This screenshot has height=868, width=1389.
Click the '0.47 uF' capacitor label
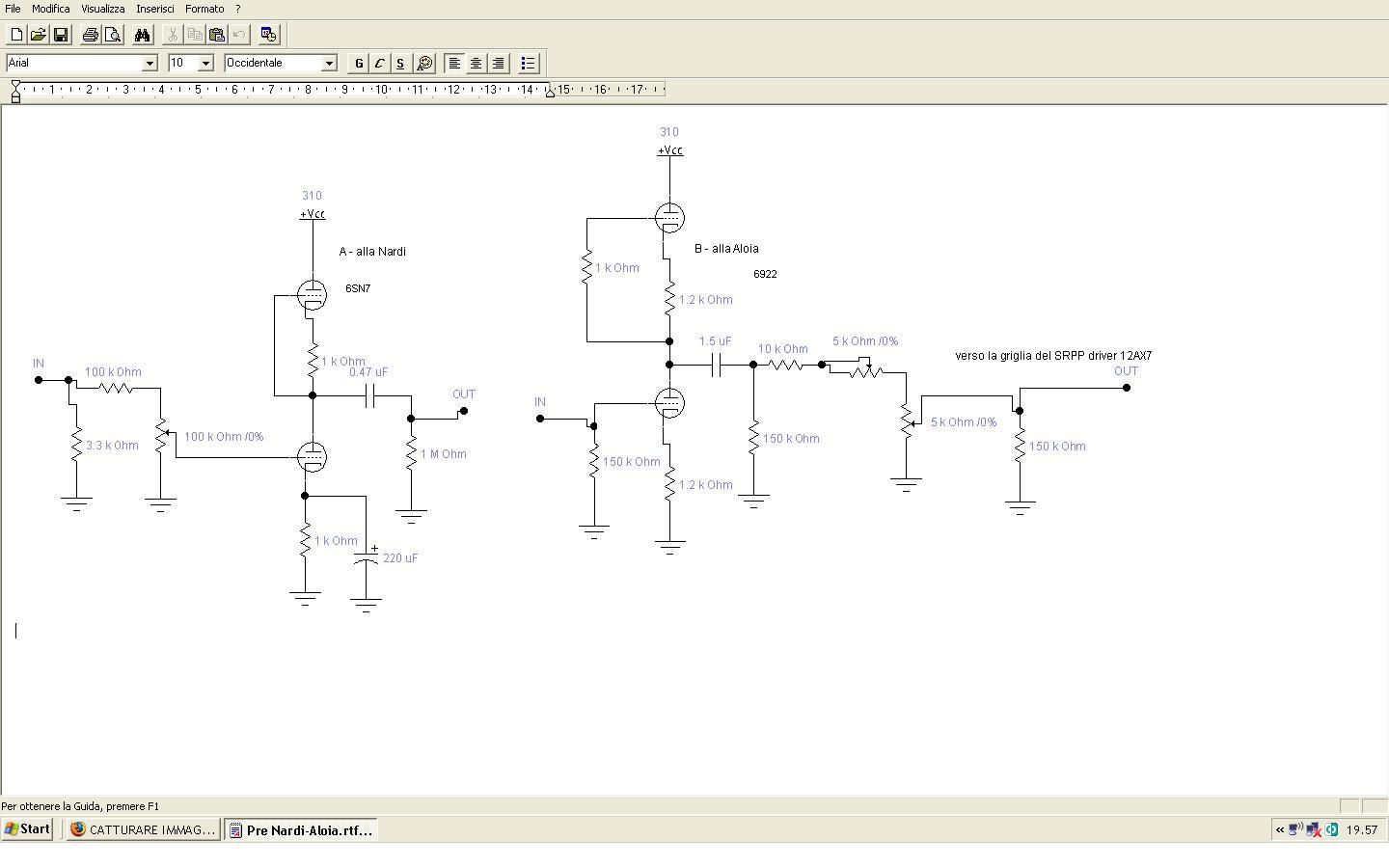368,372
